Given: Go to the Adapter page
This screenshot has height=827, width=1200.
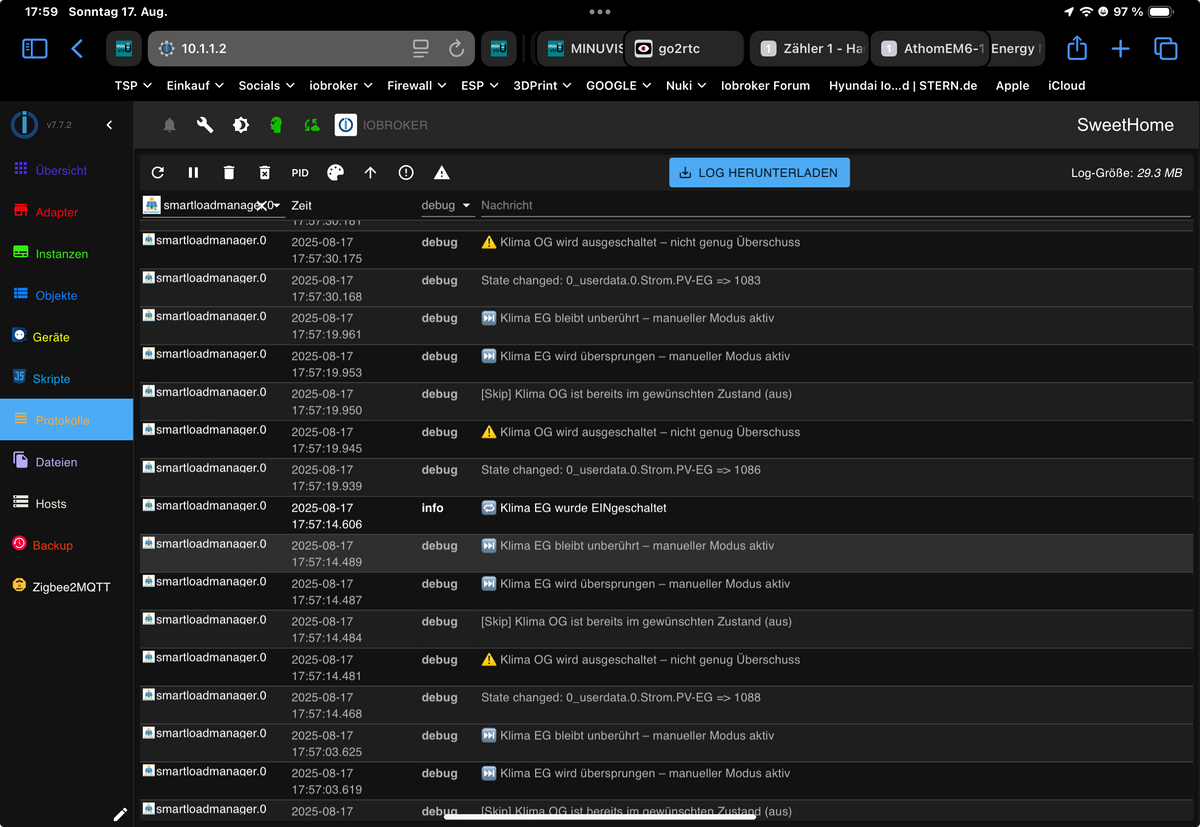Looking at the screenshot, I should coord(66,212).
